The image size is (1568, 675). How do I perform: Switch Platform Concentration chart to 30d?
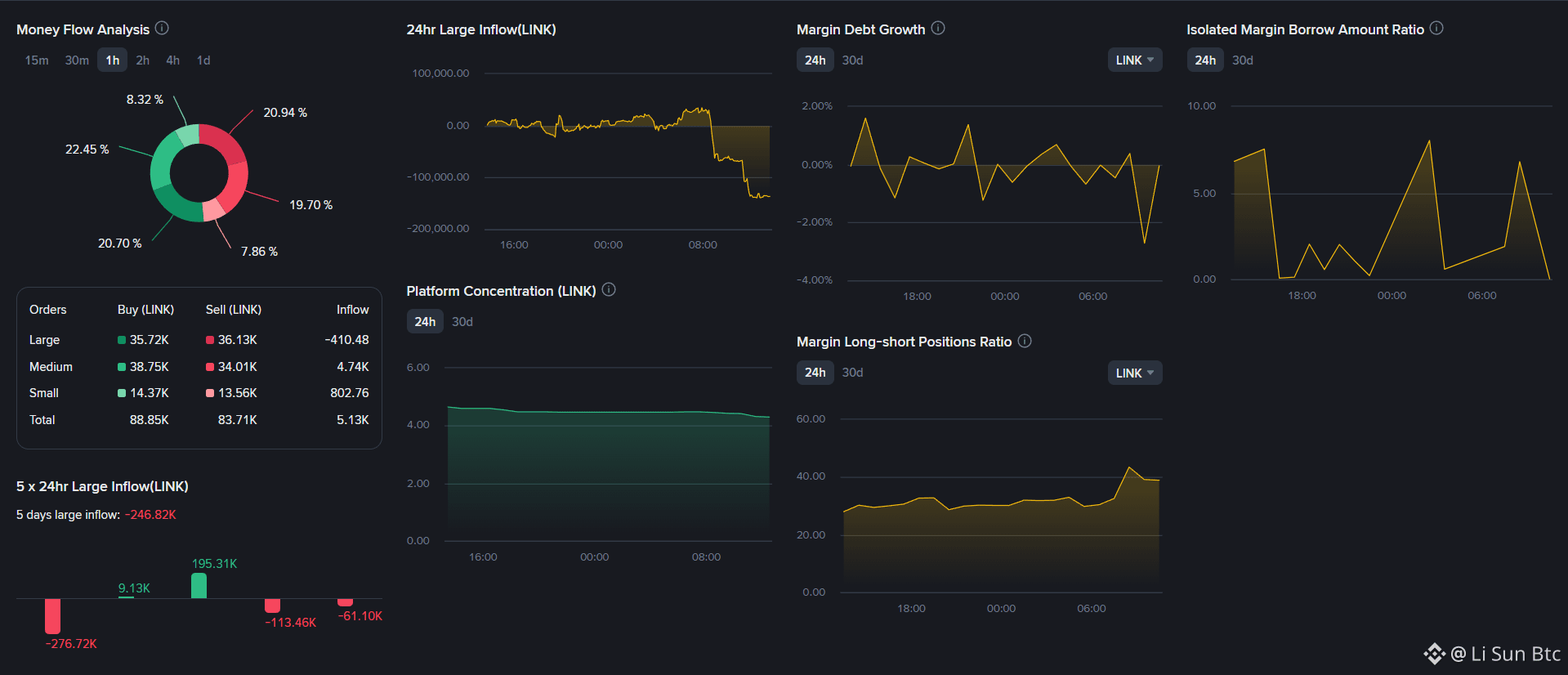point(462,322)
